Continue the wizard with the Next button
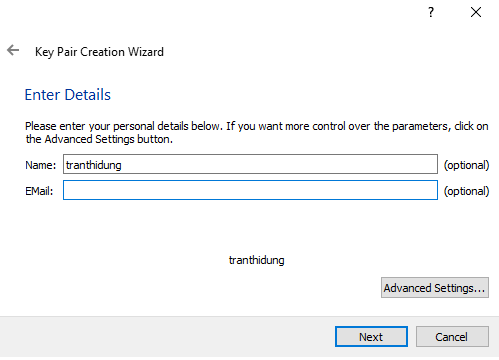The width and height of the screenshot is (499, 360). tap(371, 337)
